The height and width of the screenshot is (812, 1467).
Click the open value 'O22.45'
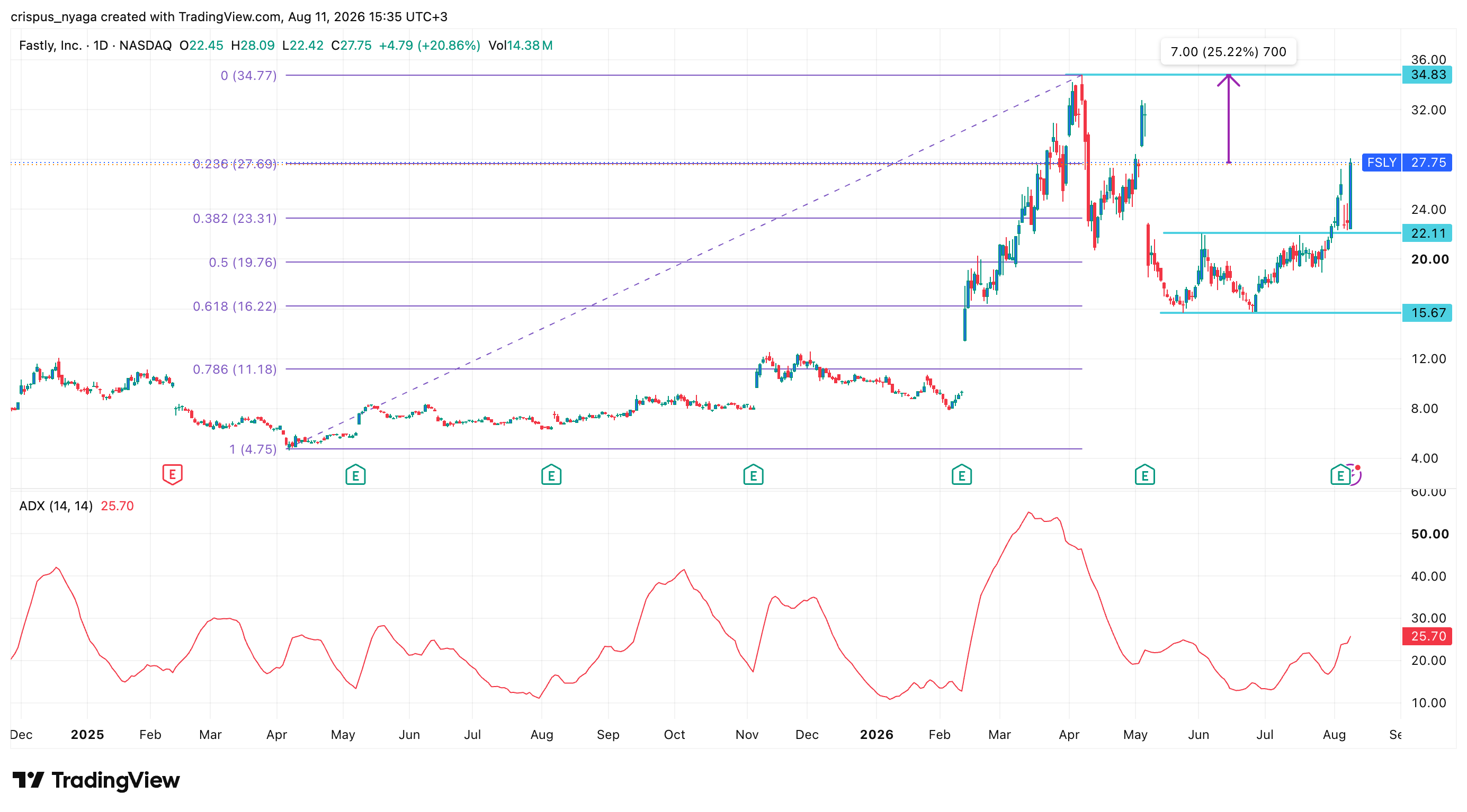click(x=201, y=46)
